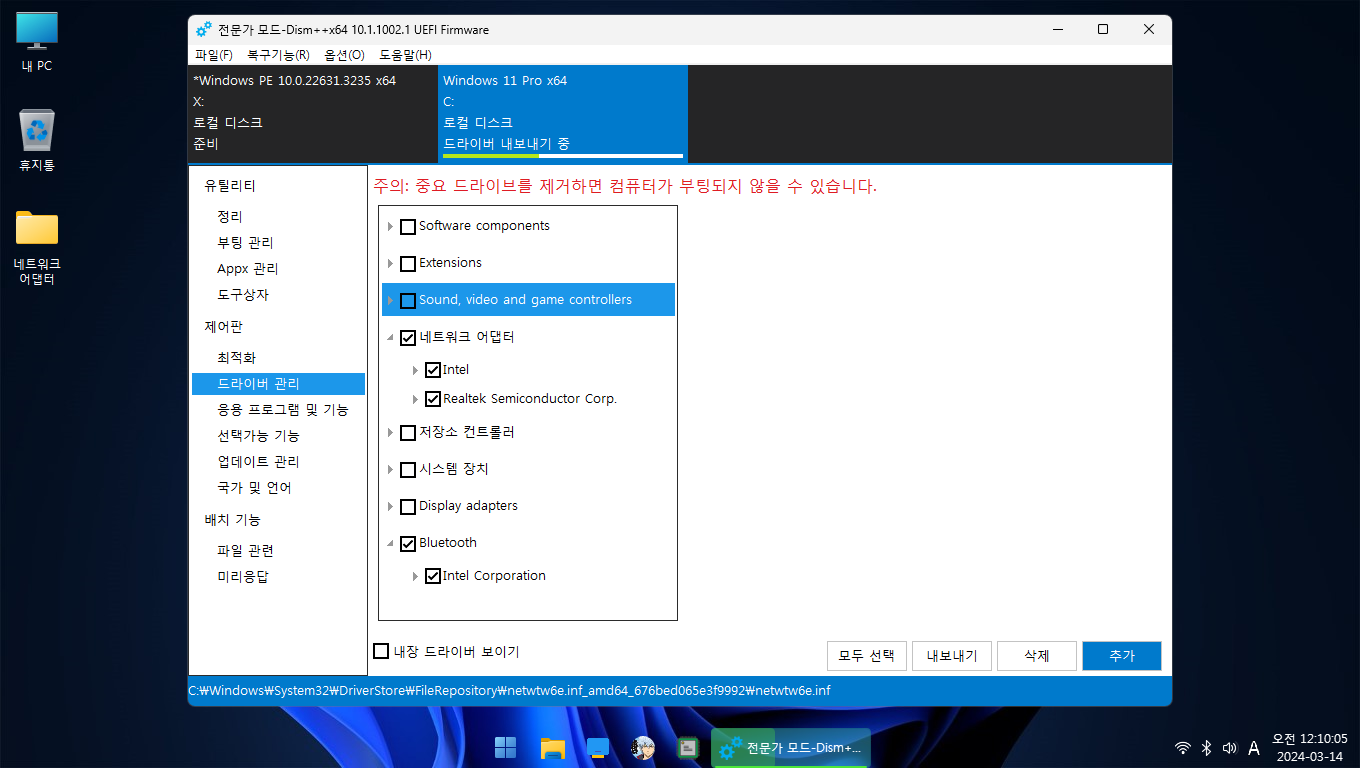Image resolution: width=1360 pixels, height=768 pixels.
Task: Uncheck the Realtek Semiconductor Corp. checkbox
Action: (x=433, y=399)
